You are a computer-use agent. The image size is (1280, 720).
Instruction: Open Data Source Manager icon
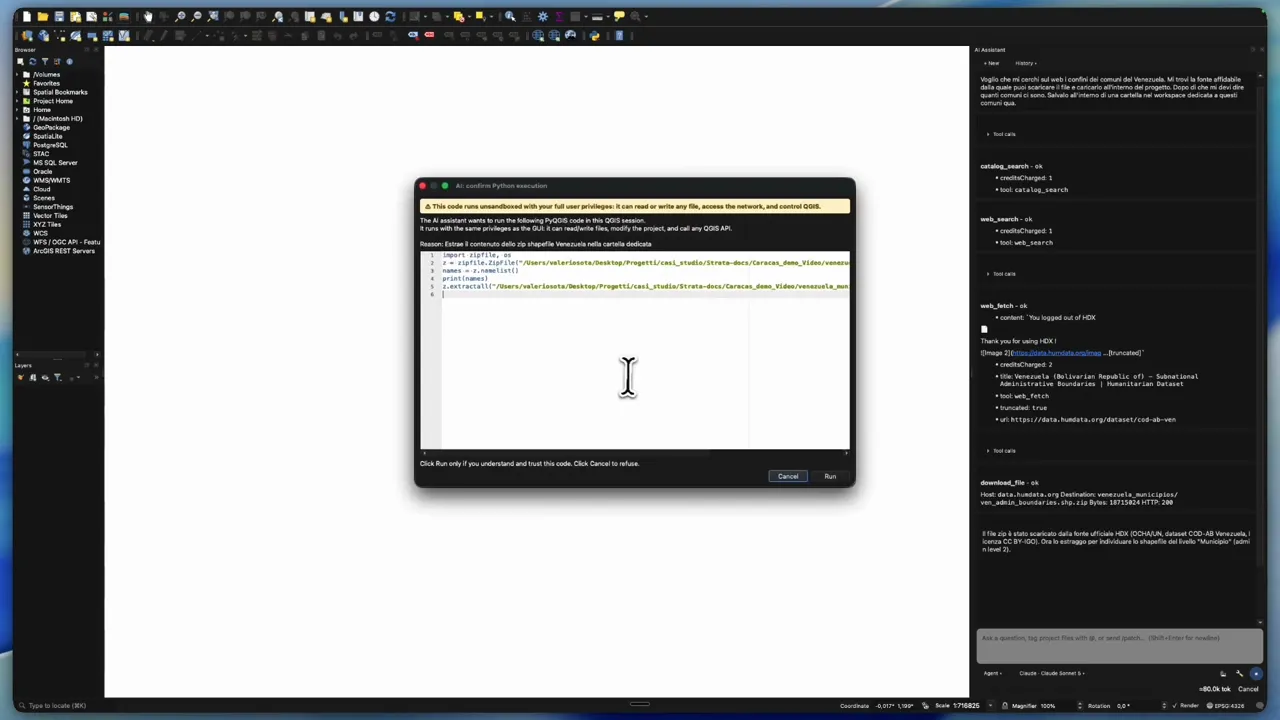27,35
